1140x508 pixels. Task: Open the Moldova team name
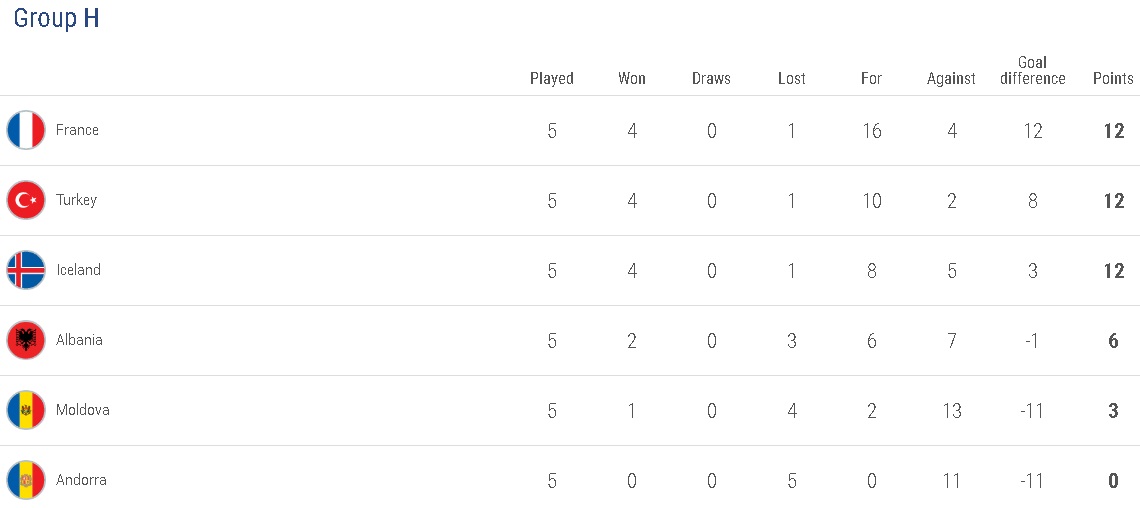click(82, 410)
